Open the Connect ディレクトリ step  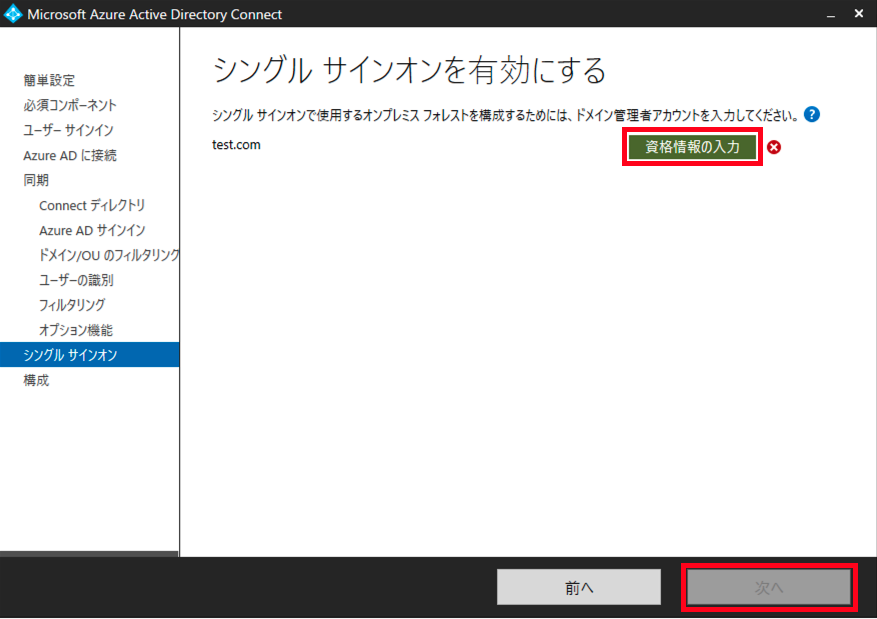(x=92, y=205)
